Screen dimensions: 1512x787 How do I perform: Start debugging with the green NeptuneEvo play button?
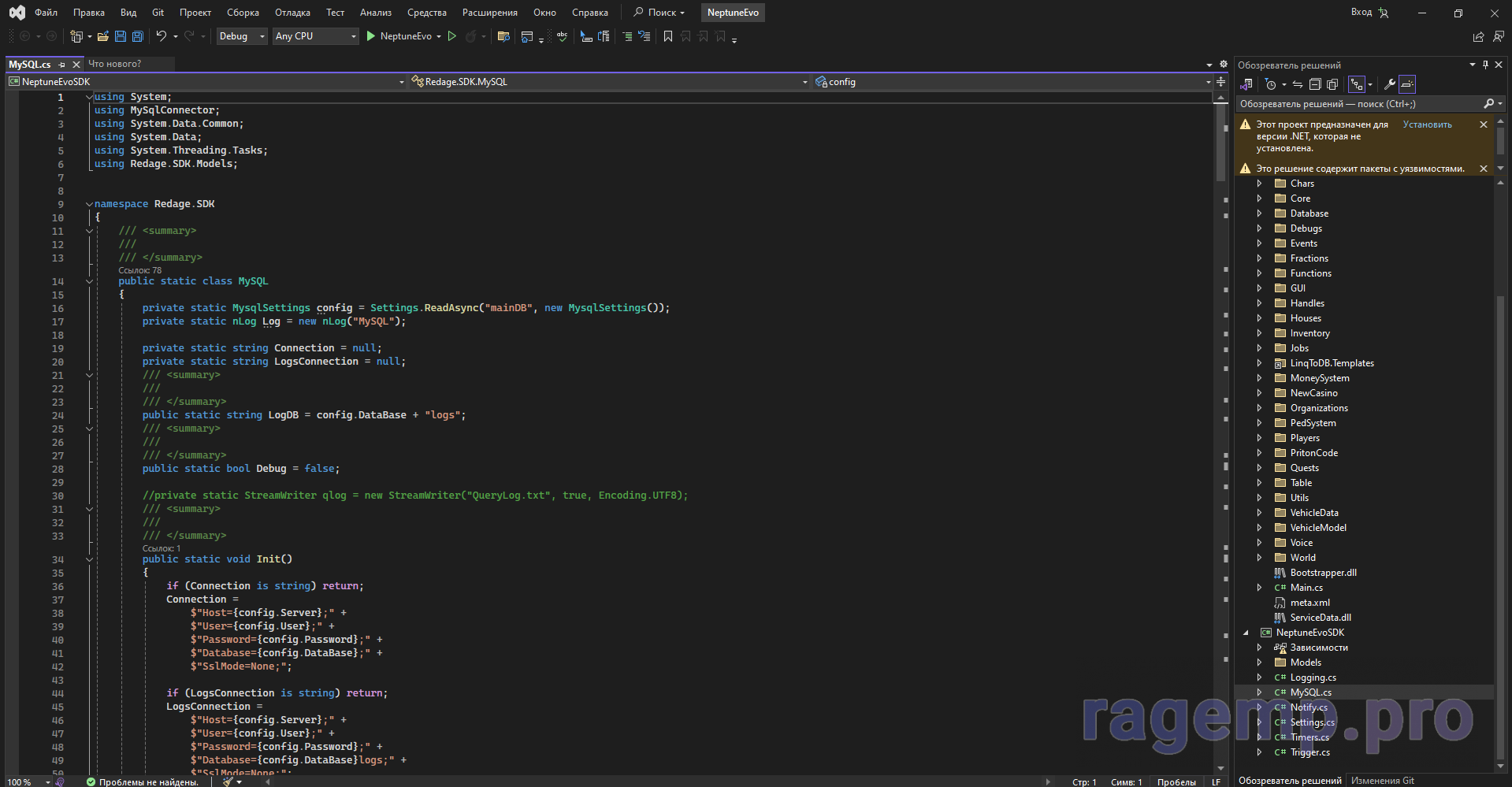coord(371,36)
